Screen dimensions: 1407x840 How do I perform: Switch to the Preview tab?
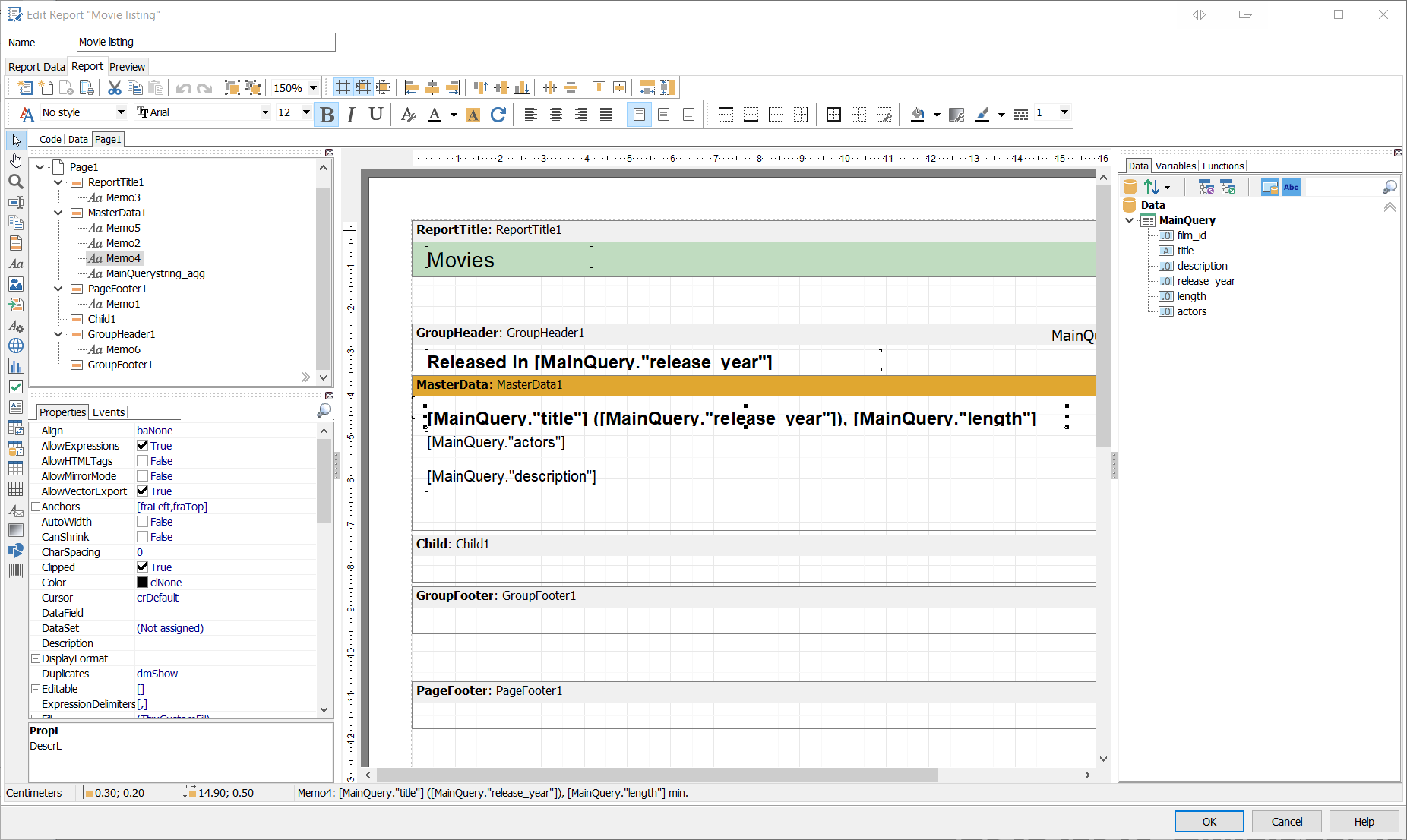127,67
